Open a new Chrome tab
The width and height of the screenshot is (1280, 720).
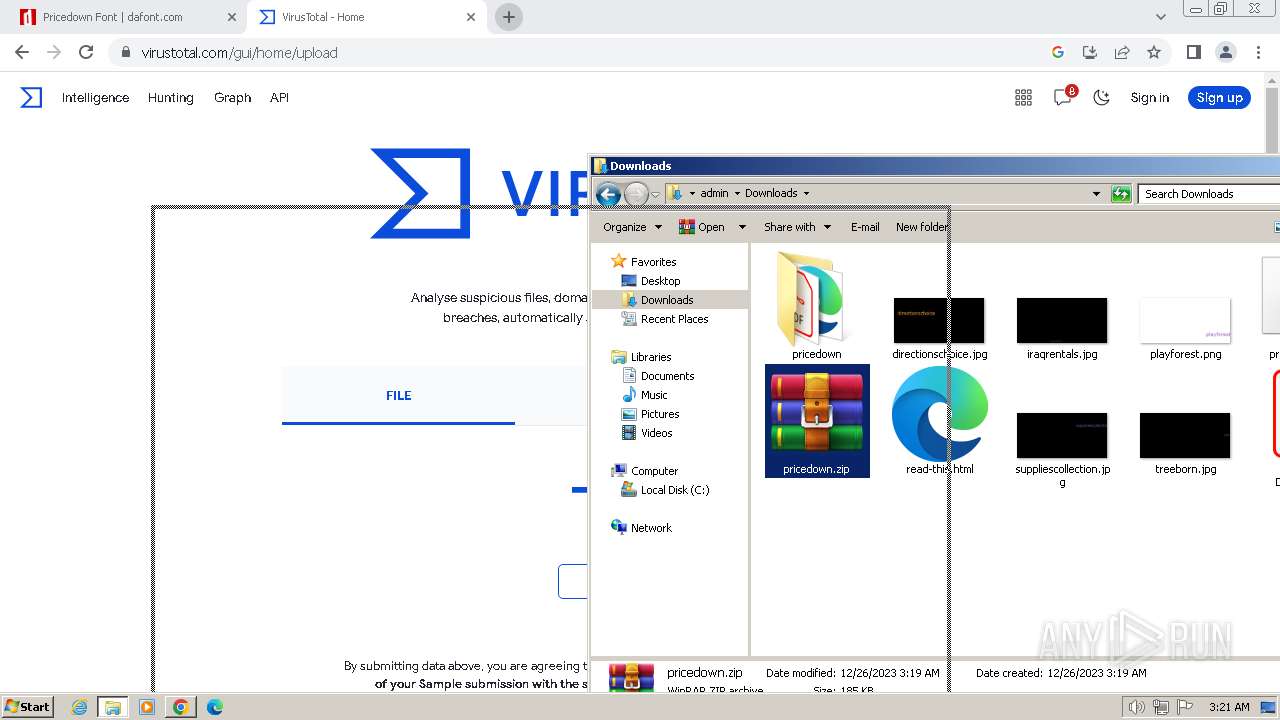(509, 17)
